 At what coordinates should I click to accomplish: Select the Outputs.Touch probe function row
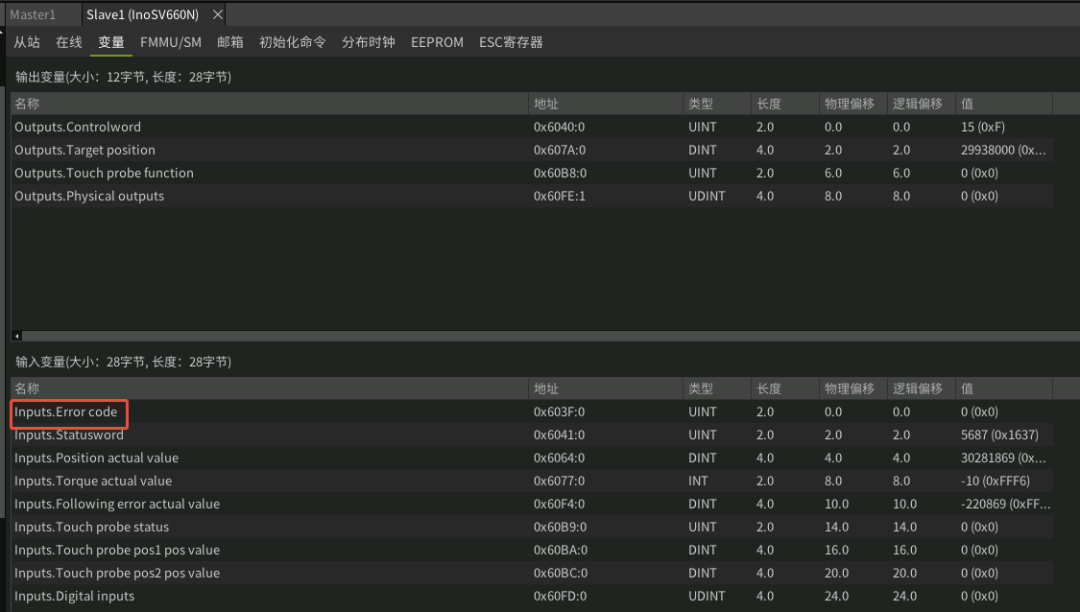(x=532, y=173)
